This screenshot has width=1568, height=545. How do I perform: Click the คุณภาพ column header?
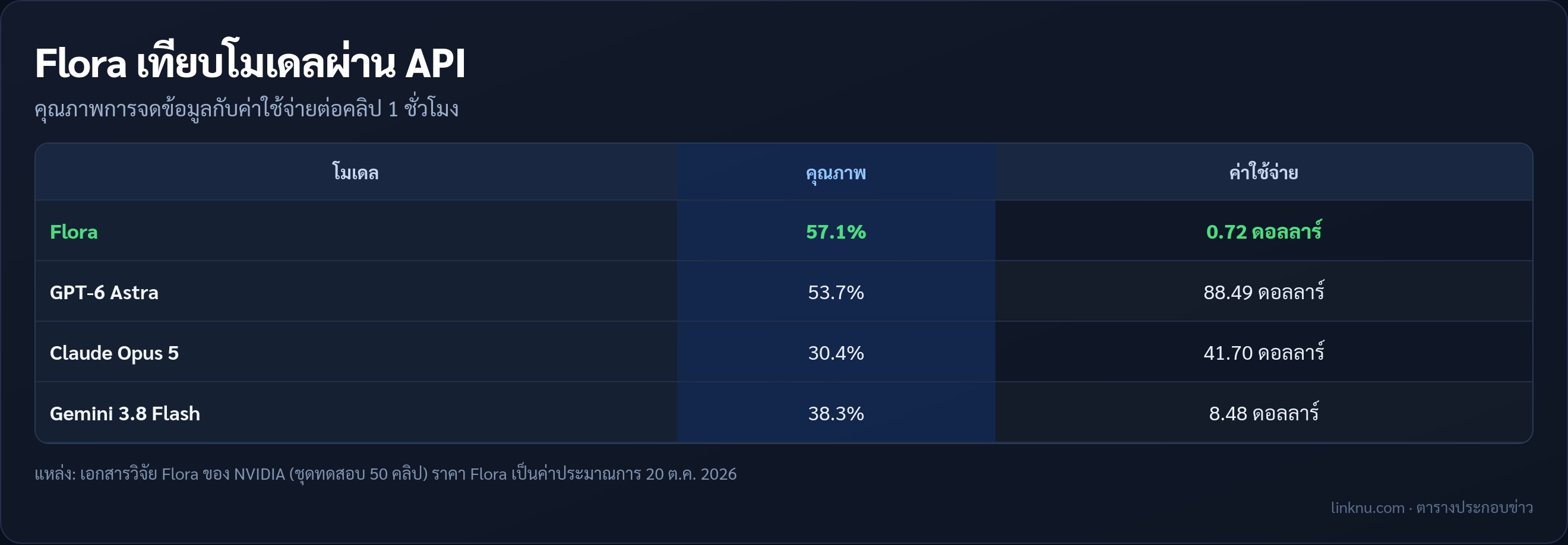(836, 172)
